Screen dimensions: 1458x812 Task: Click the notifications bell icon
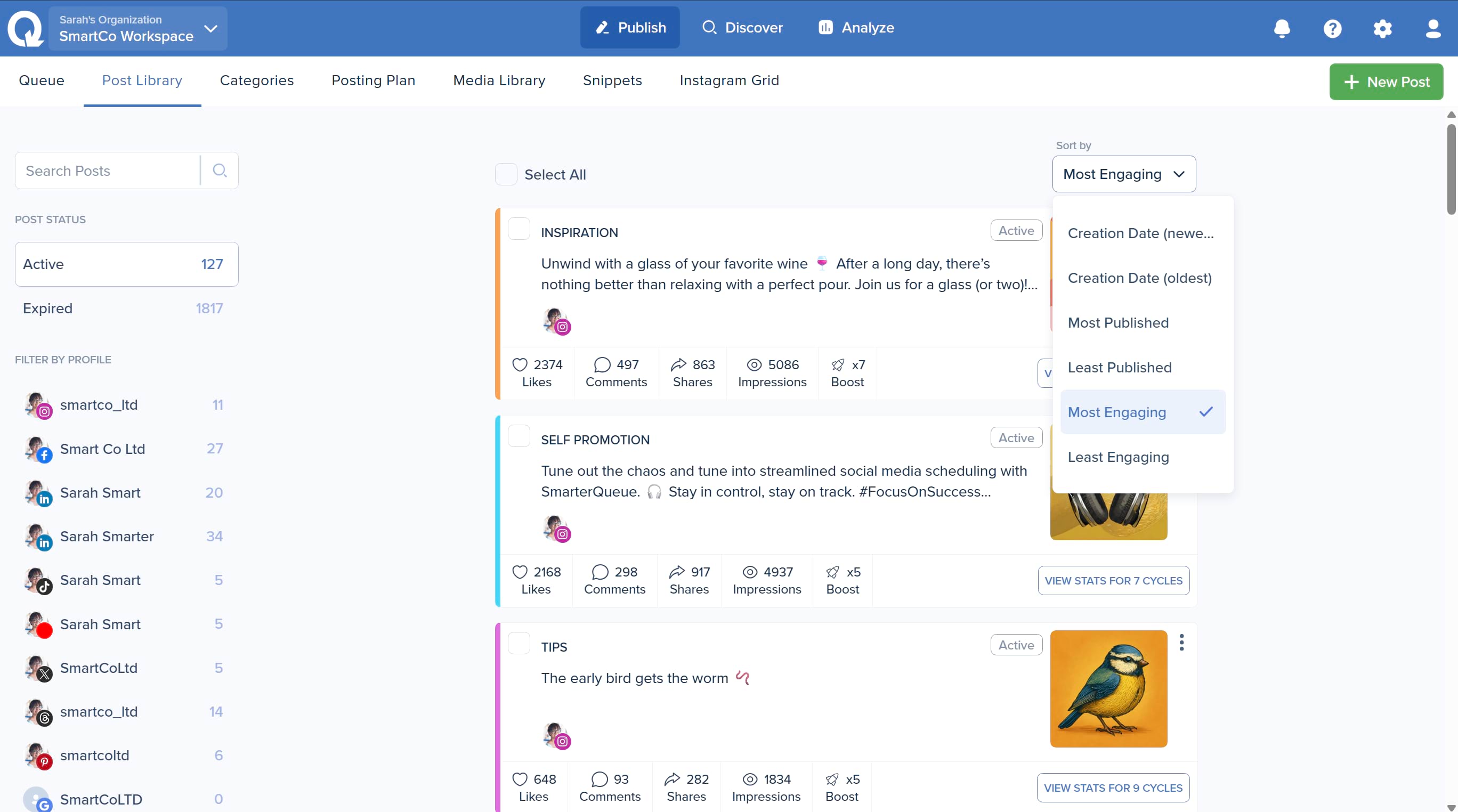[x=1282, y=28]
